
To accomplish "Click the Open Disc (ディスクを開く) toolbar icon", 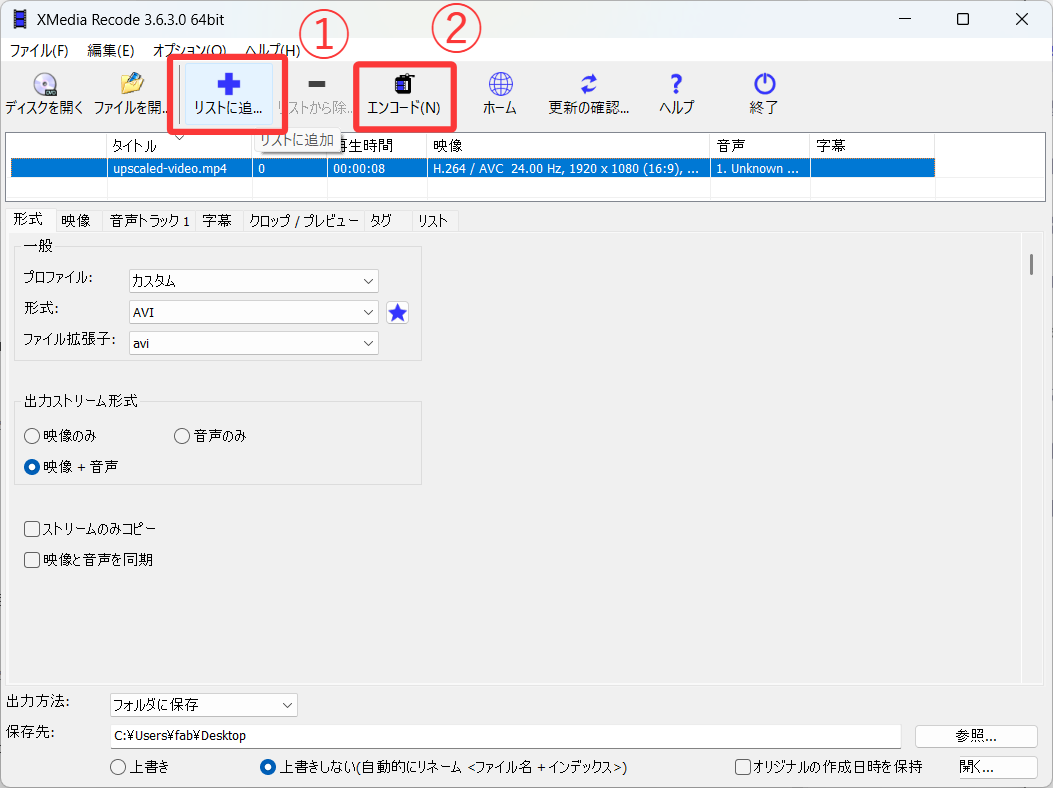I will pos(45,85).
